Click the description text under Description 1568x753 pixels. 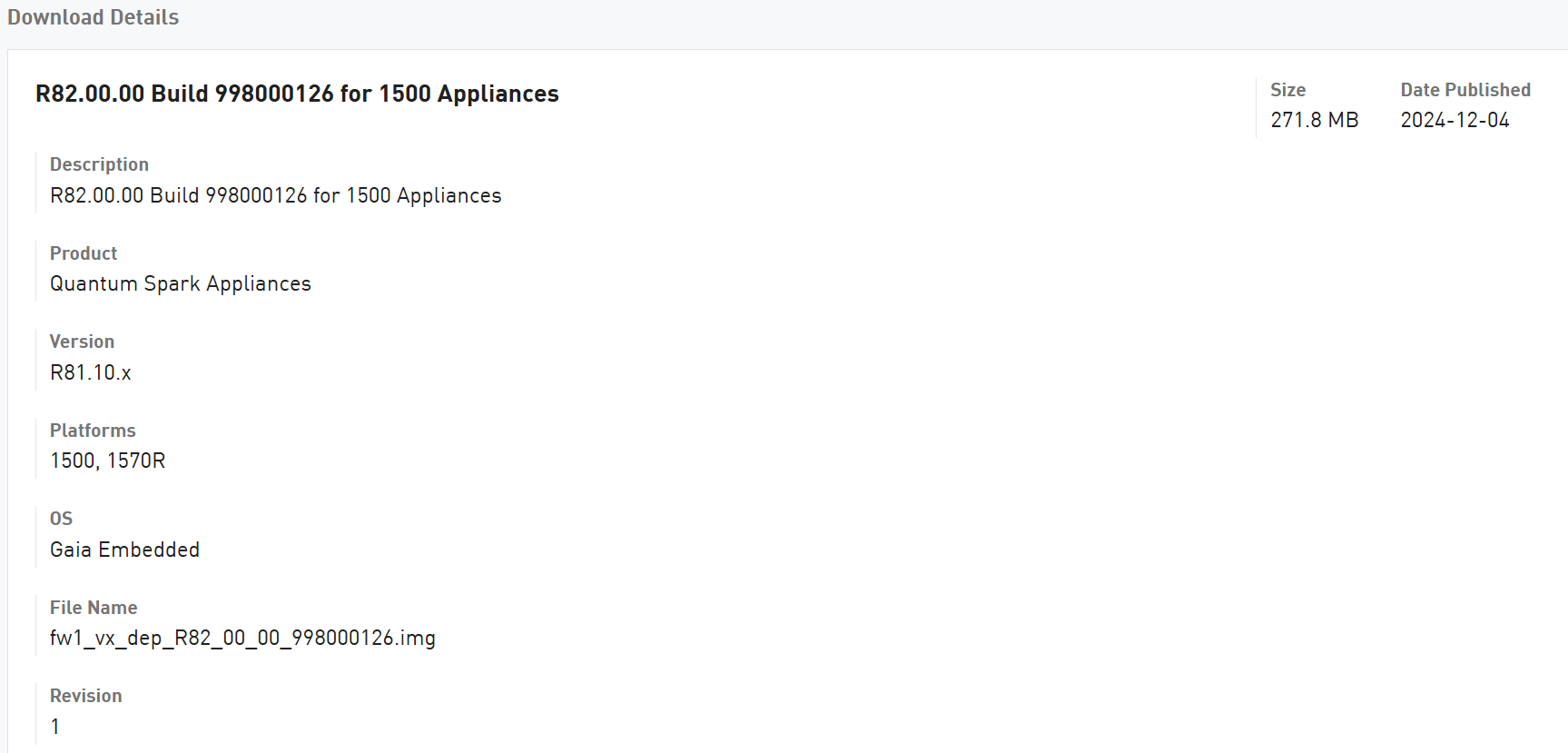(275, 195)
